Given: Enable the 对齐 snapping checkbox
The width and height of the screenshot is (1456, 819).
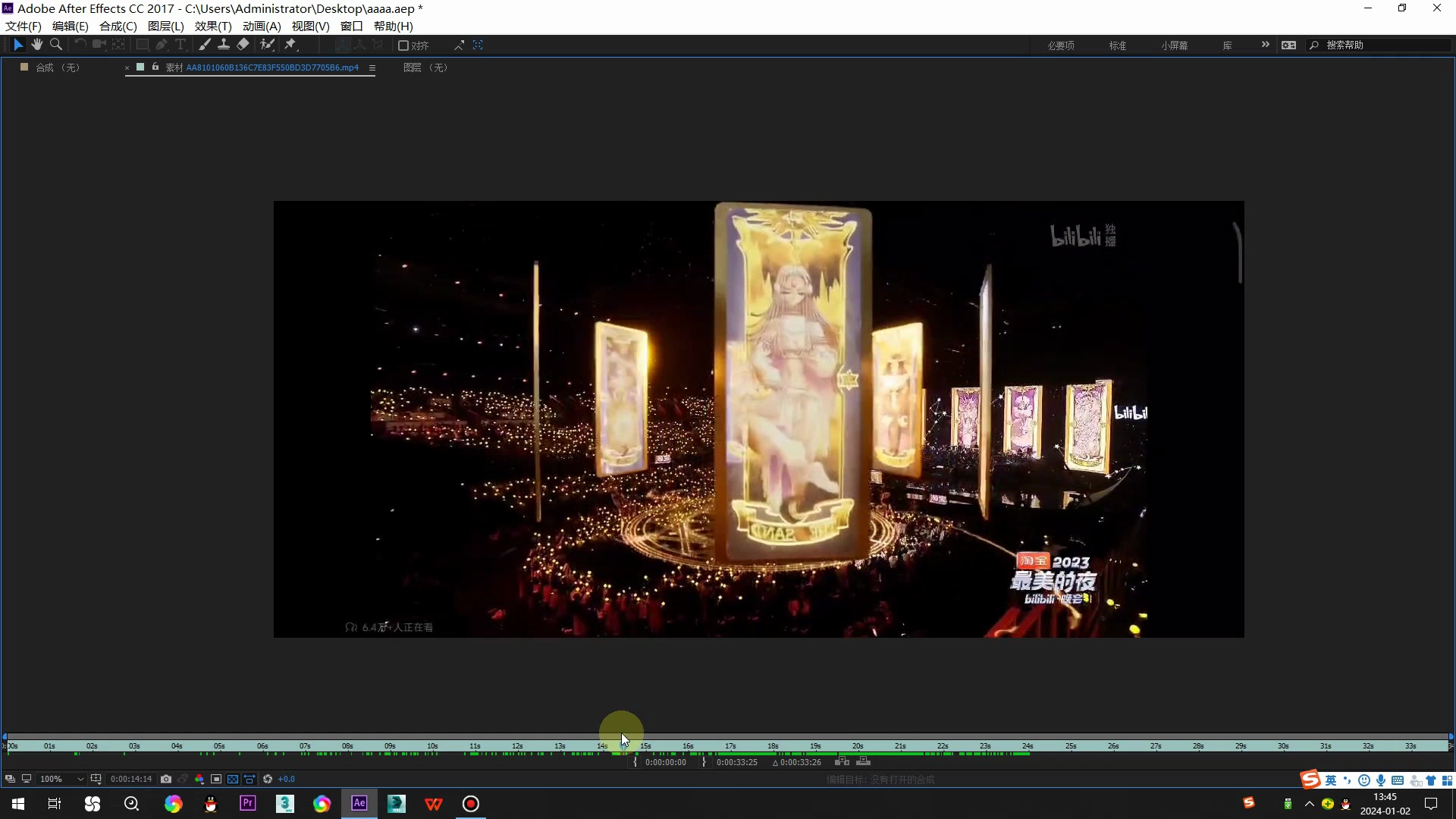Looking at the screenshot, I should pos(403,45).
